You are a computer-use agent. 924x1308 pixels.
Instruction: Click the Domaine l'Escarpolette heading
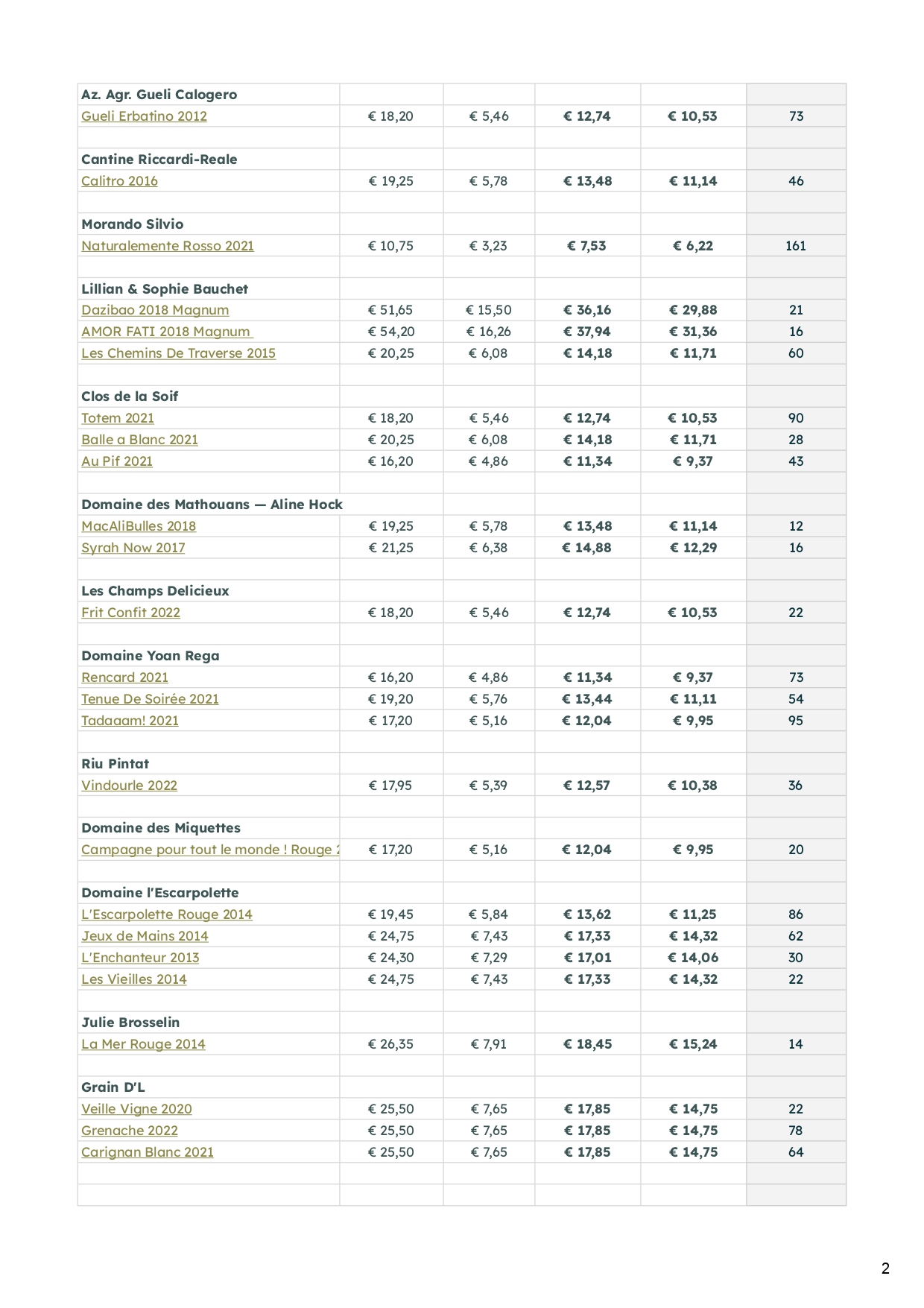pyautogui.click(x=160, y=893)
